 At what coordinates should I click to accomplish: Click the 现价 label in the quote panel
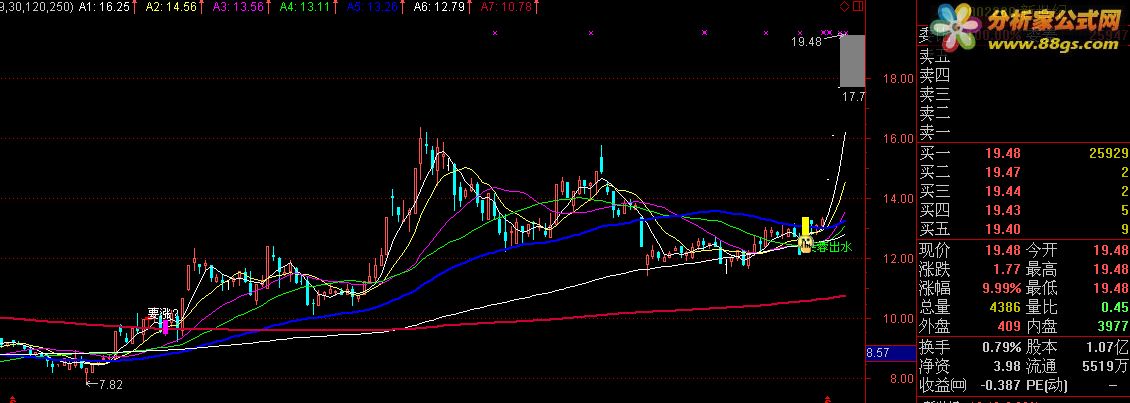(x=935, y=250)
